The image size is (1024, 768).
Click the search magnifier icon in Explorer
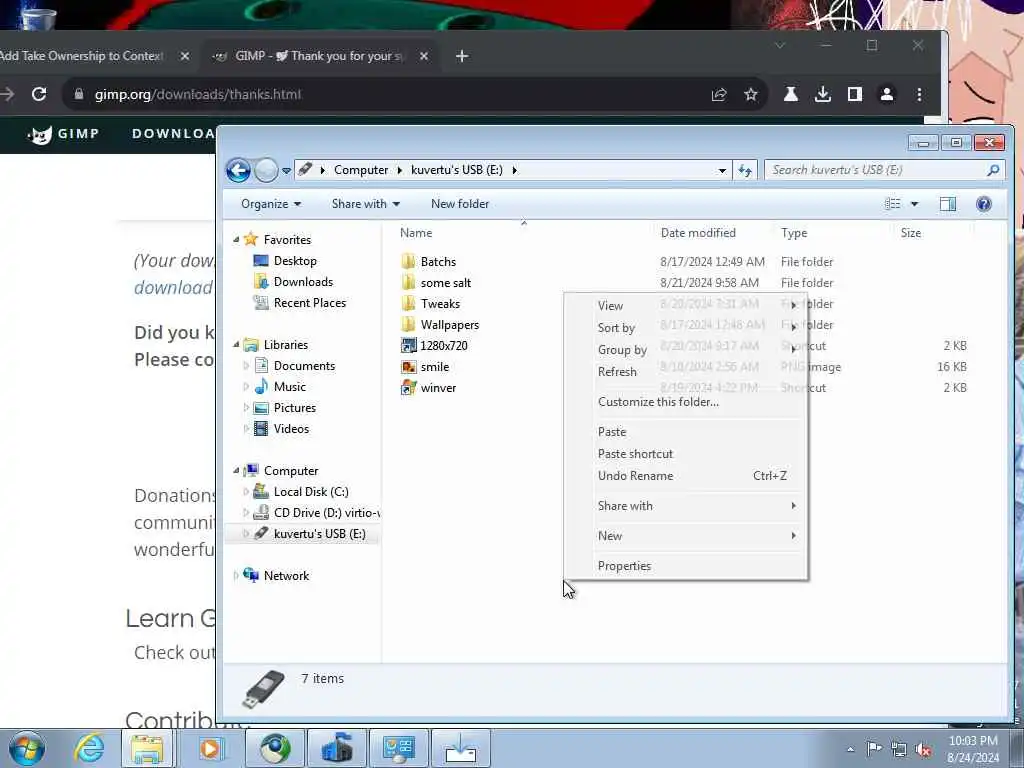tap(993, 170)
